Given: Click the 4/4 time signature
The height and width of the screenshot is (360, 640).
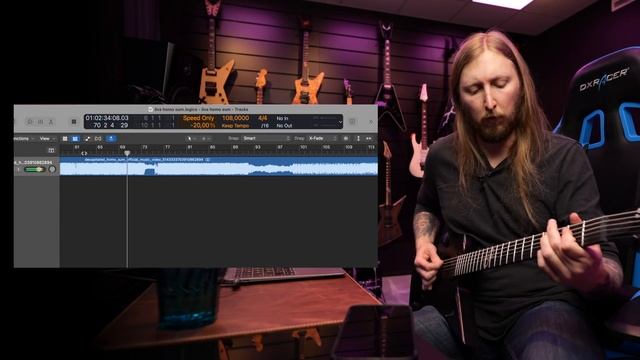Looking at the screenshot, I should pos(262,118).
